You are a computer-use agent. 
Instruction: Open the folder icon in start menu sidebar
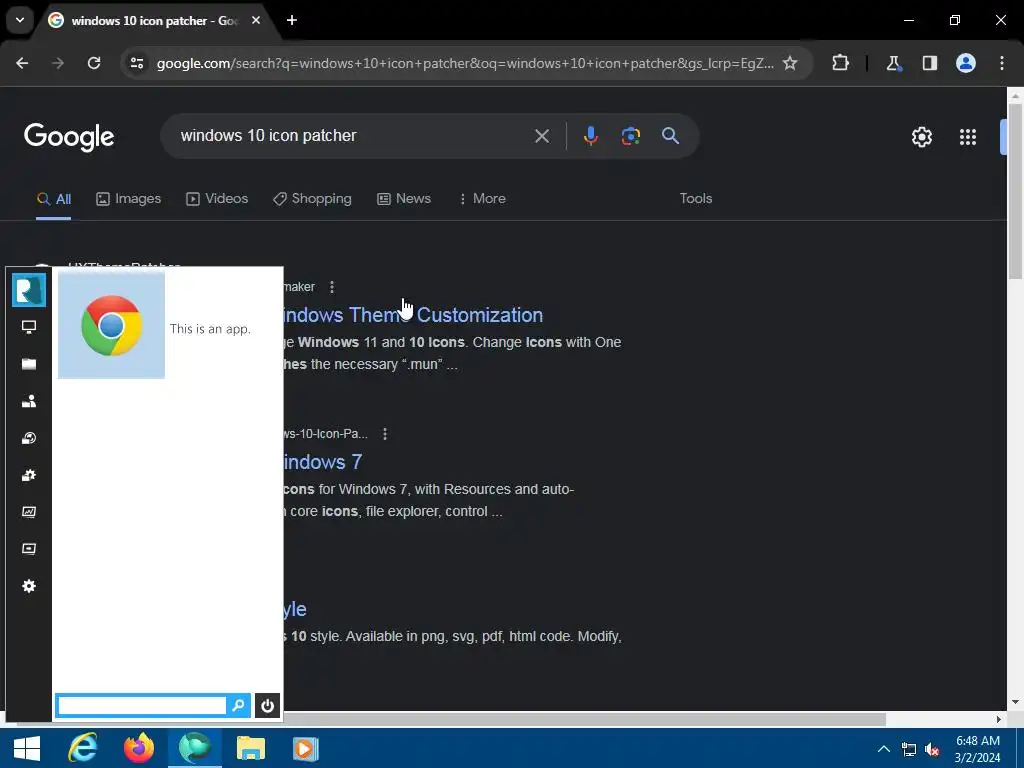coord(29,364)
